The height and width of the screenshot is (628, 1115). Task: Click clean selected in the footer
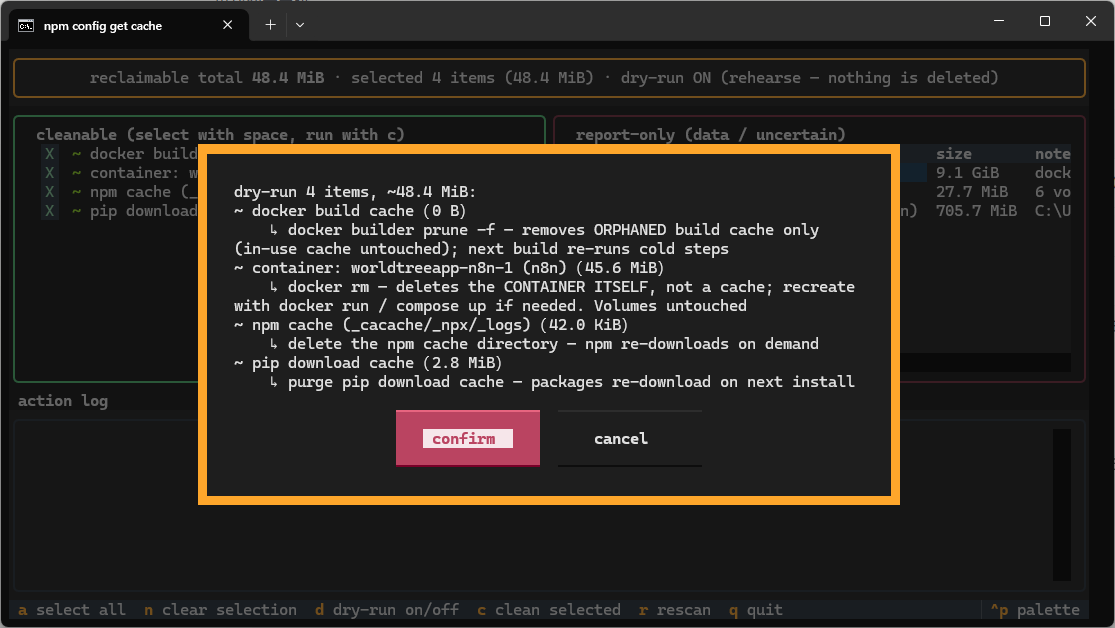[549, 610]
